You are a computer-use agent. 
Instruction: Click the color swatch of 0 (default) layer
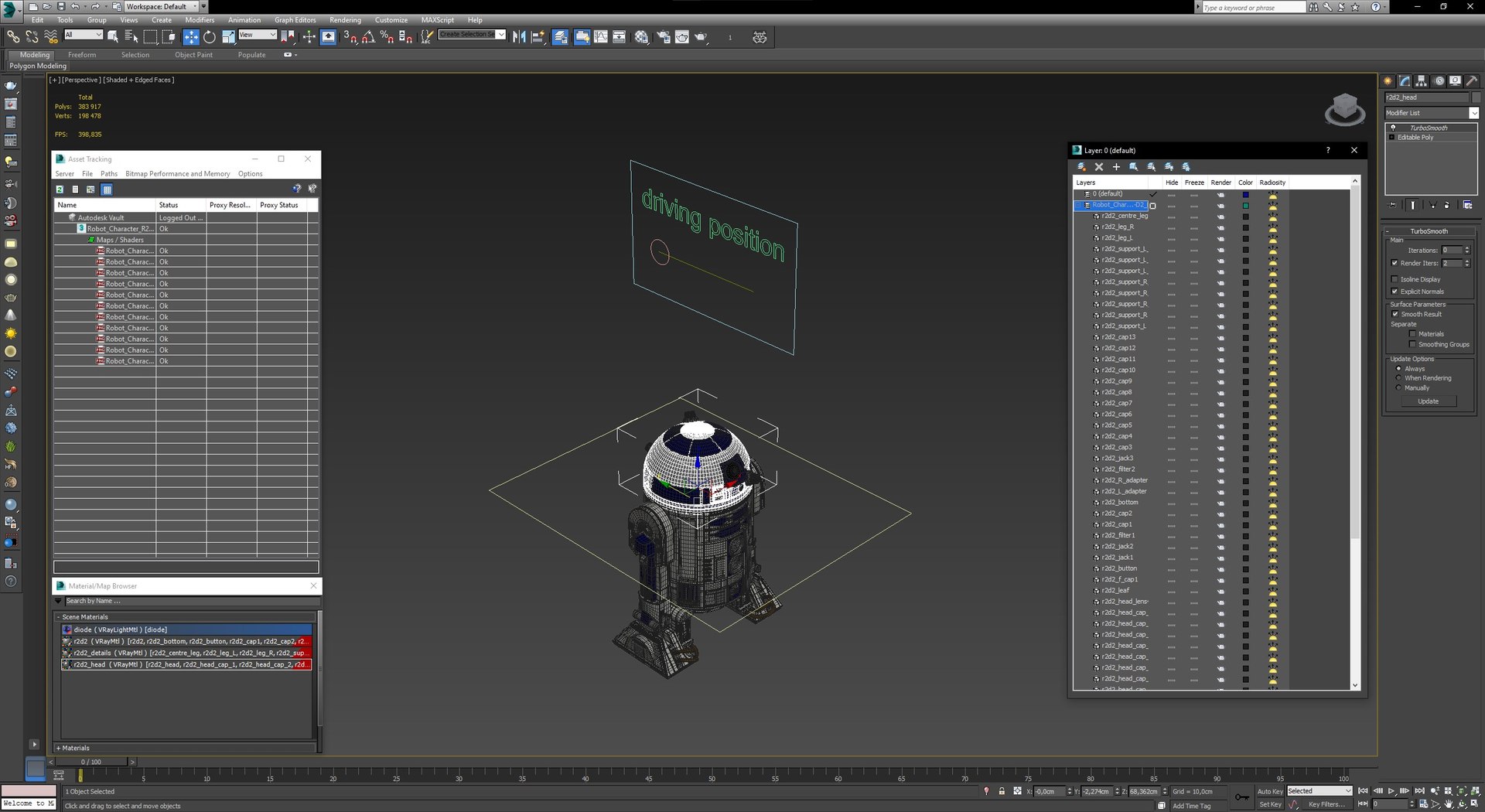click(x=1245, y=194)
